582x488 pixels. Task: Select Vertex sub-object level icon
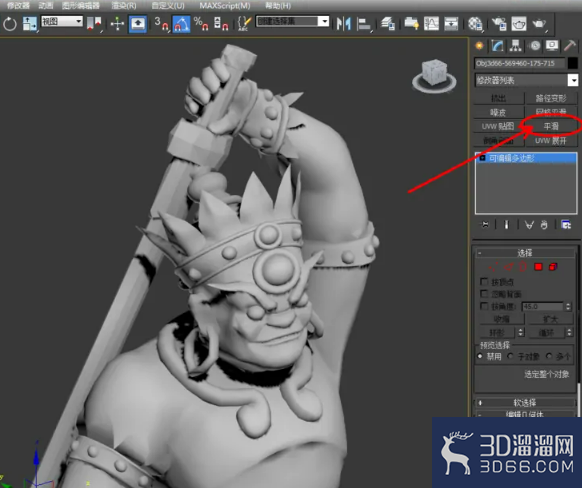point(494,267)
